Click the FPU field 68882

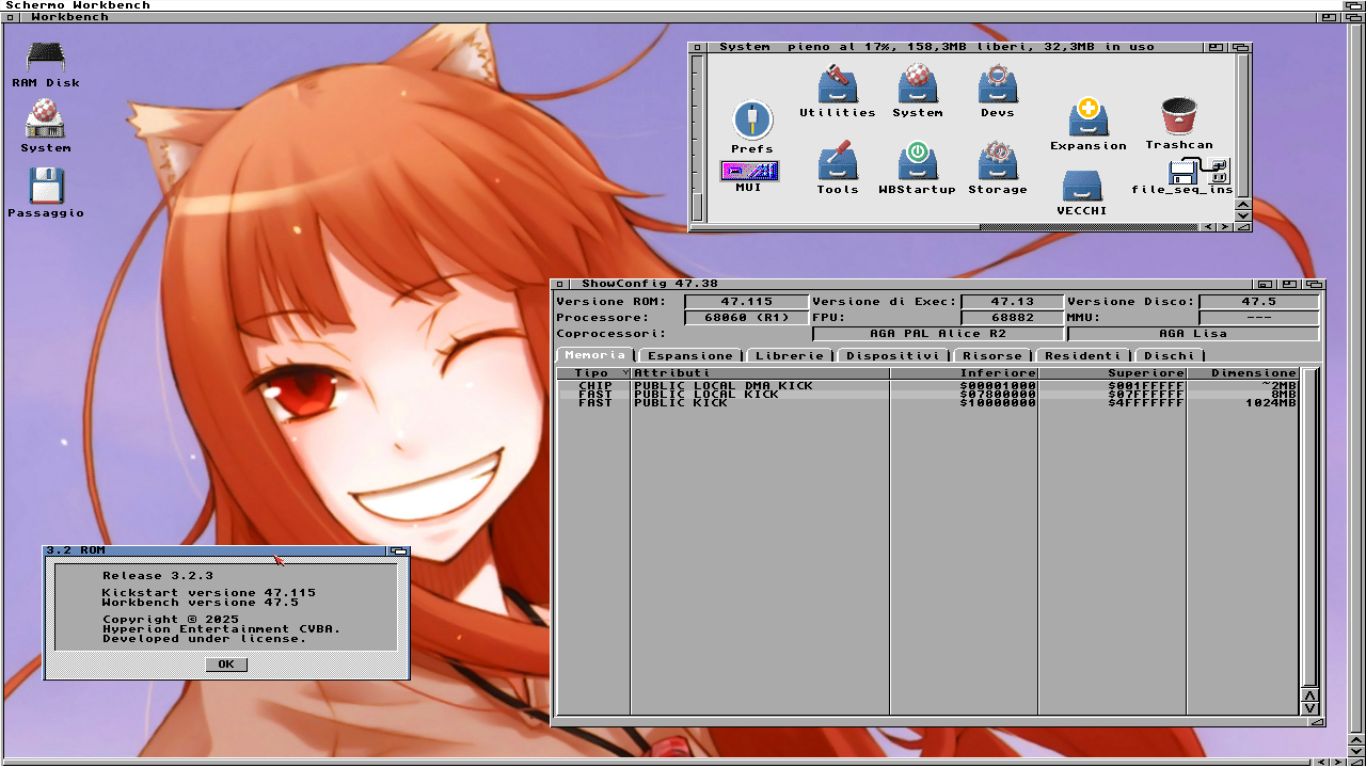point(1011,318)
